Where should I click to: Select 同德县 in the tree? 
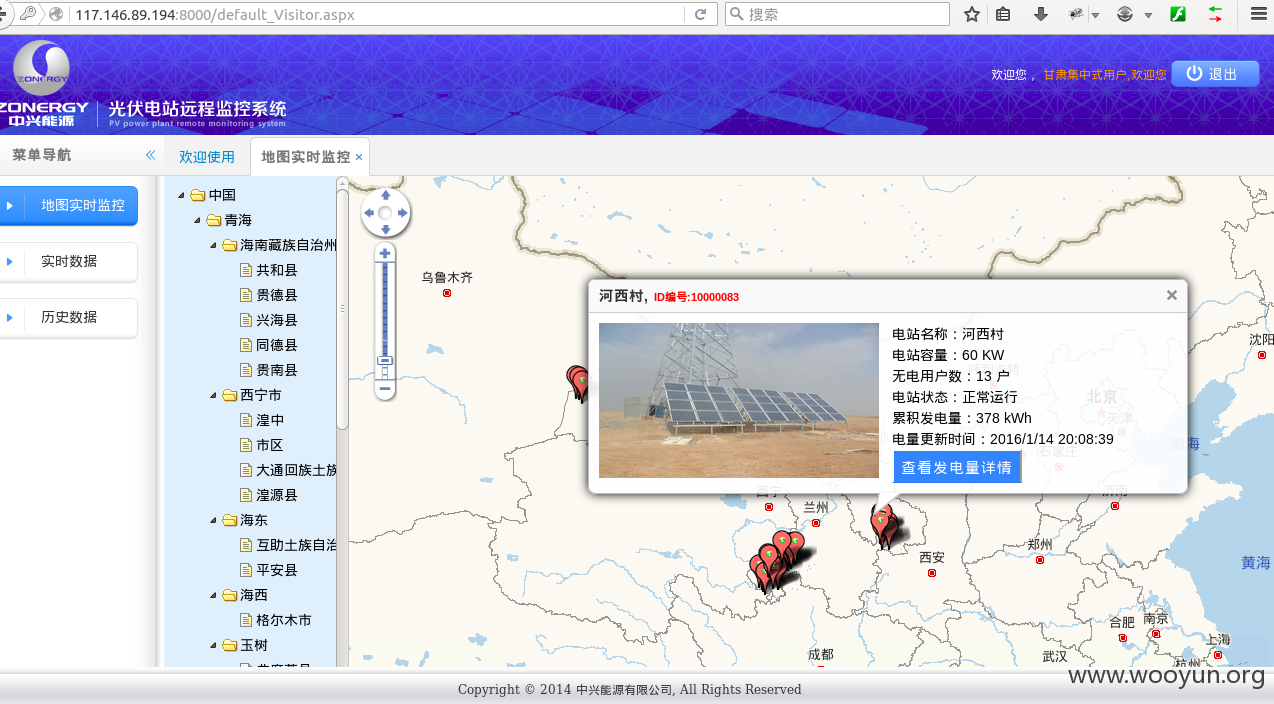277,345
